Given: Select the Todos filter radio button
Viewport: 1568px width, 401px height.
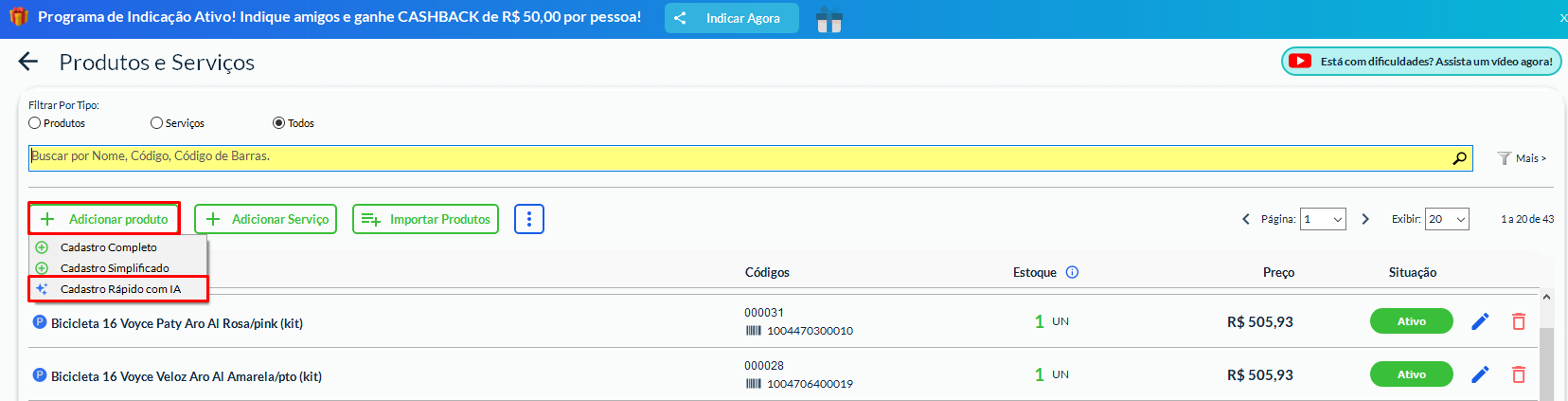Looking at the screenshot, I should [278, 123].
